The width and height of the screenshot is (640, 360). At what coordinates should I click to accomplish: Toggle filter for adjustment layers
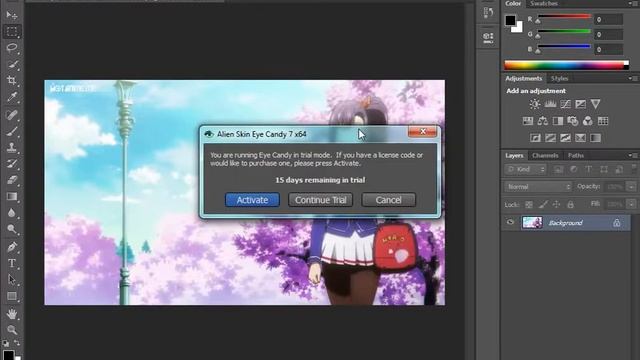573,169
